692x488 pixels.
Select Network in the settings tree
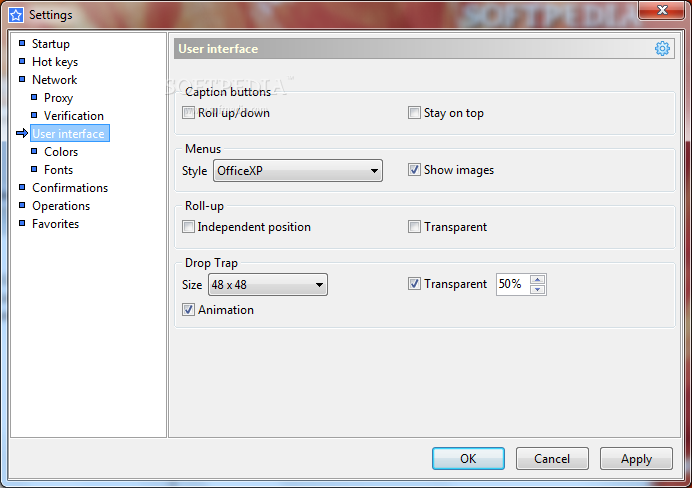click(x=54, y=80)
